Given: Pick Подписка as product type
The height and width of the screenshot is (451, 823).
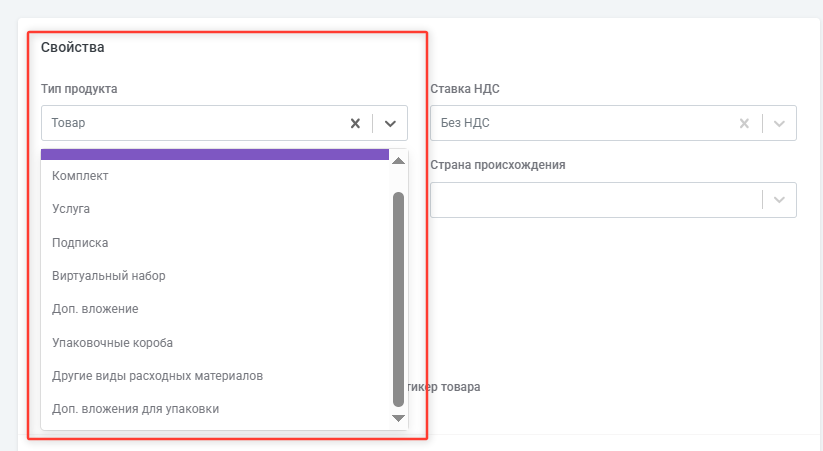Looking at the screenshot, I should [x=80, y=243].
